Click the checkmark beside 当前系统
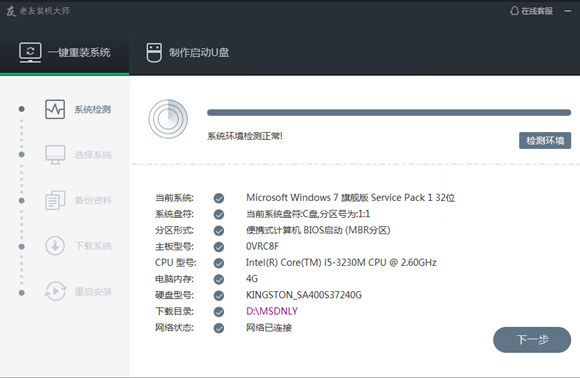The height and width of the screenshot is (378, 580). [219, 198]
